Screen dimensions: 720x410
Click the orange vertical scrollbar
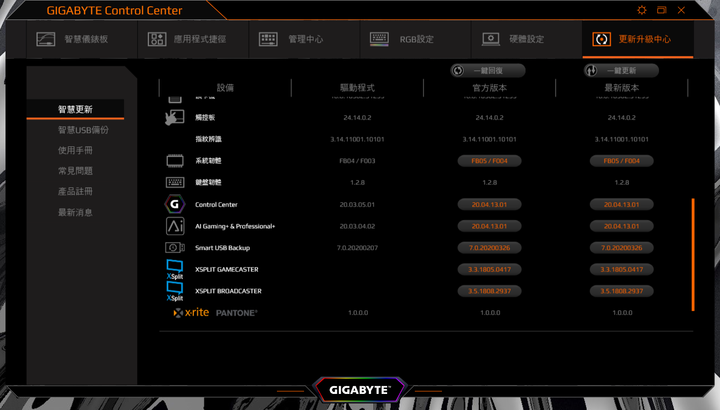point(693,254)
